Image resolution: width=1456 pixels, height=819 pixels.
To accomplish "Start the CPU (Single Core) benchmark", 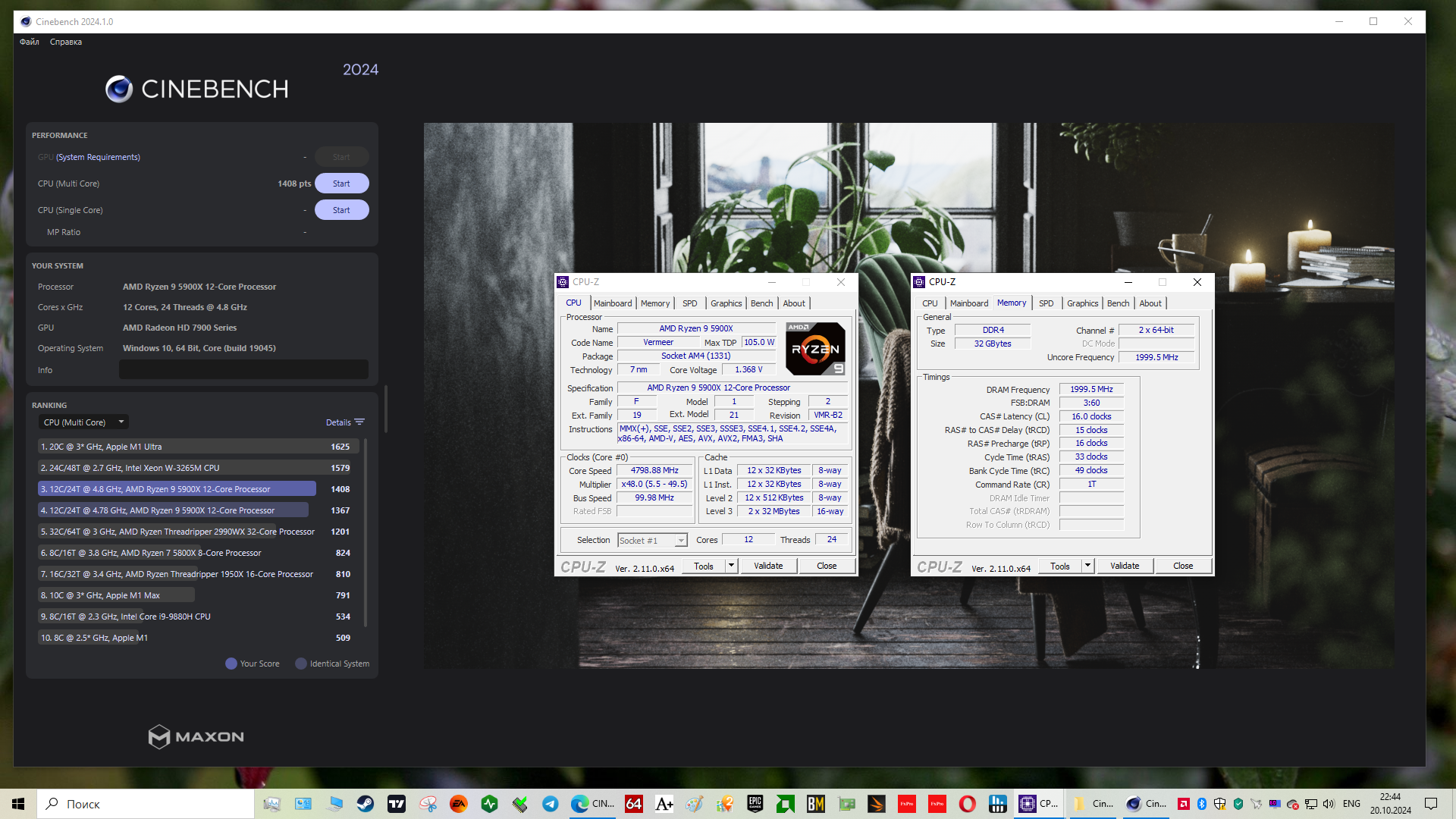I will [342, 210].
